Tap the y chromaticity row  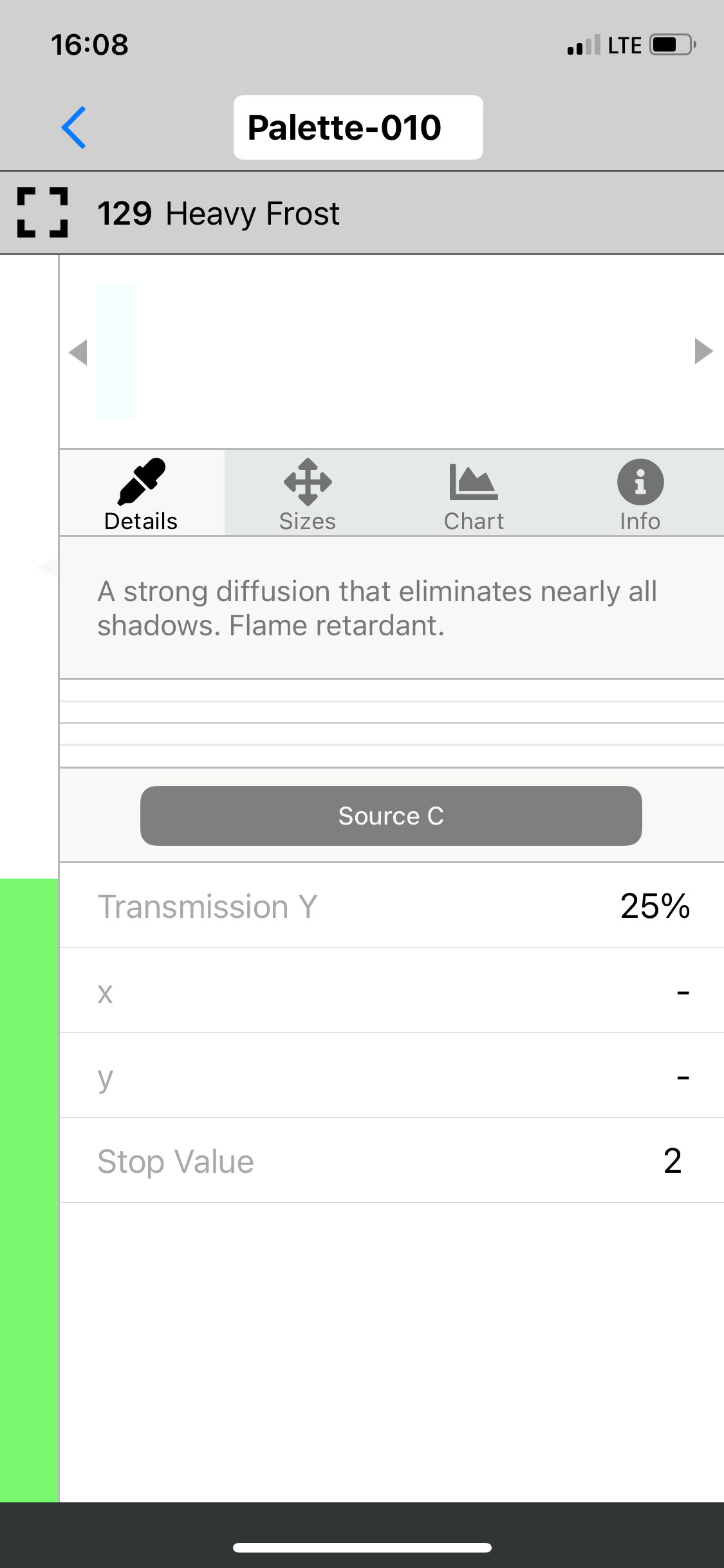pos(391,1076)
